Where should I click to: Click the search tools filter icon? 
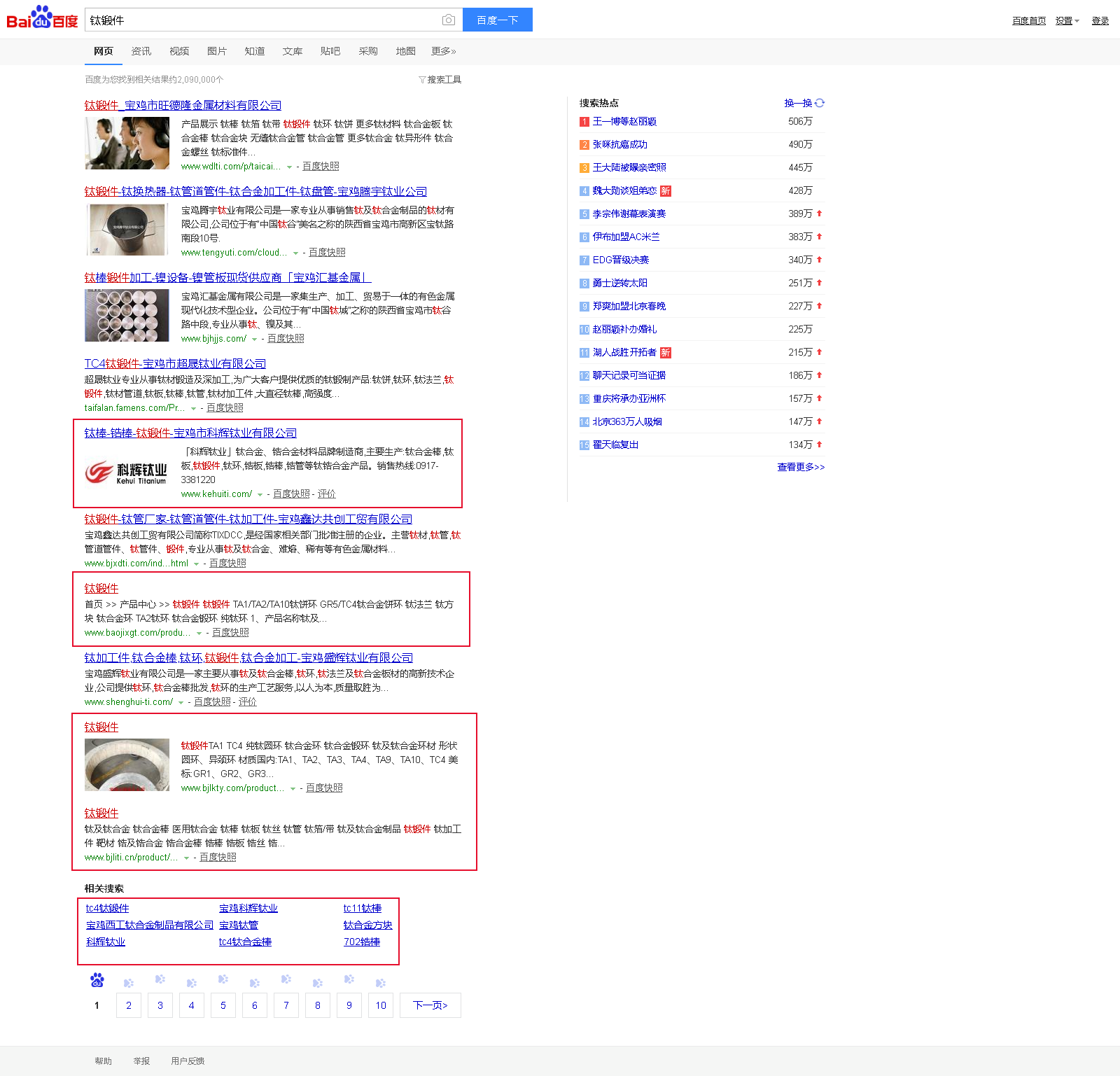(x=422, y=80)
